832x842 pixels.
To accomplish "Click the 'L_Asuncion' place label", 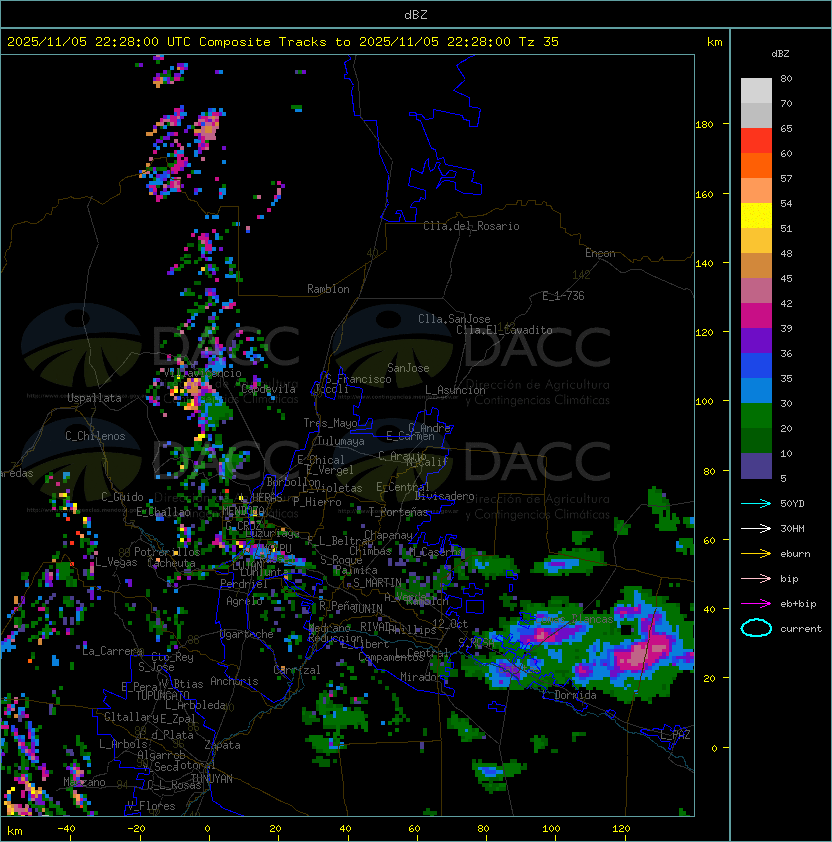I will [x=455, y=390].
